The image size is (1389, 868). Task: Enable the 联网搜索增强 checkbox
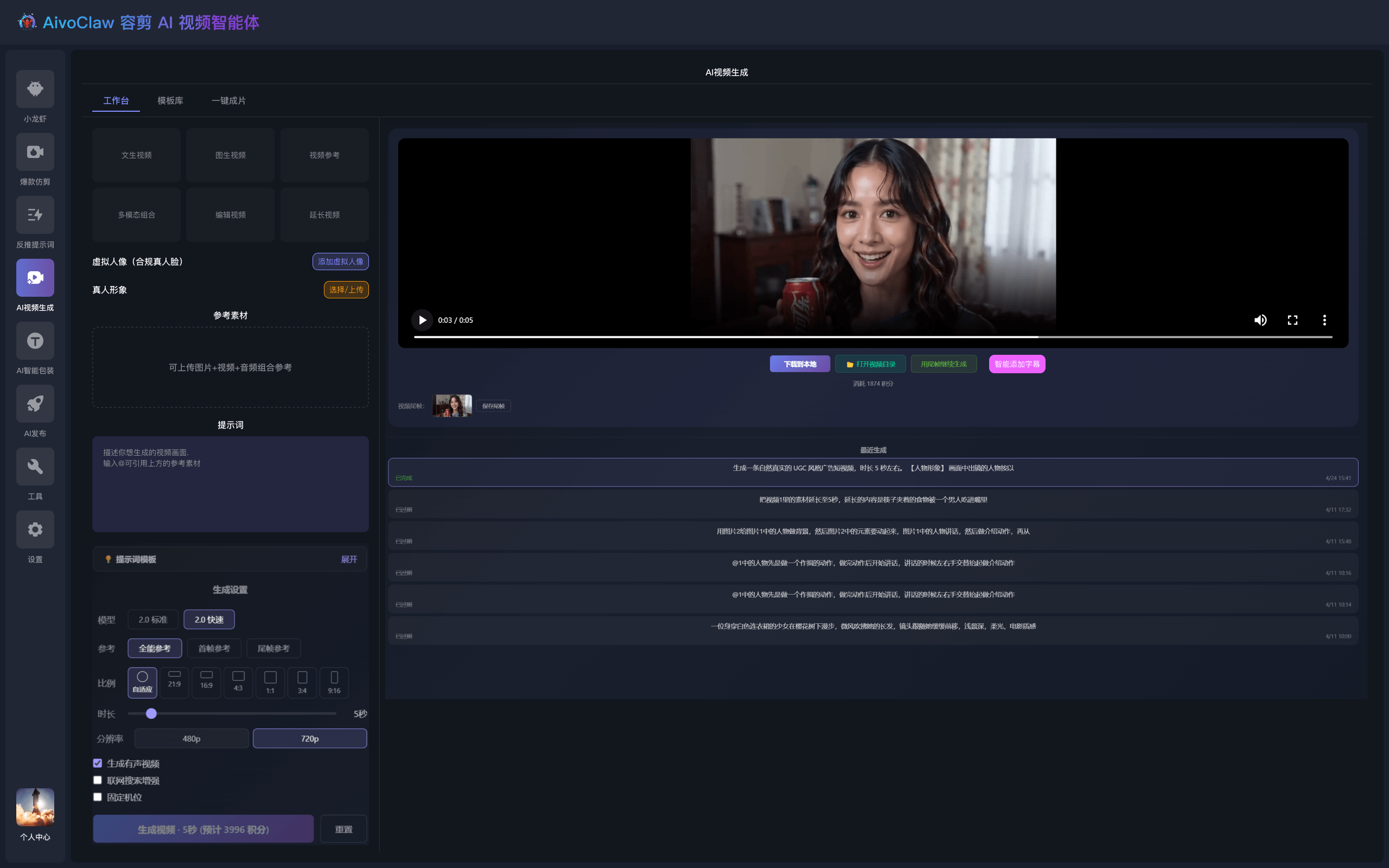[x=98, y=780]
